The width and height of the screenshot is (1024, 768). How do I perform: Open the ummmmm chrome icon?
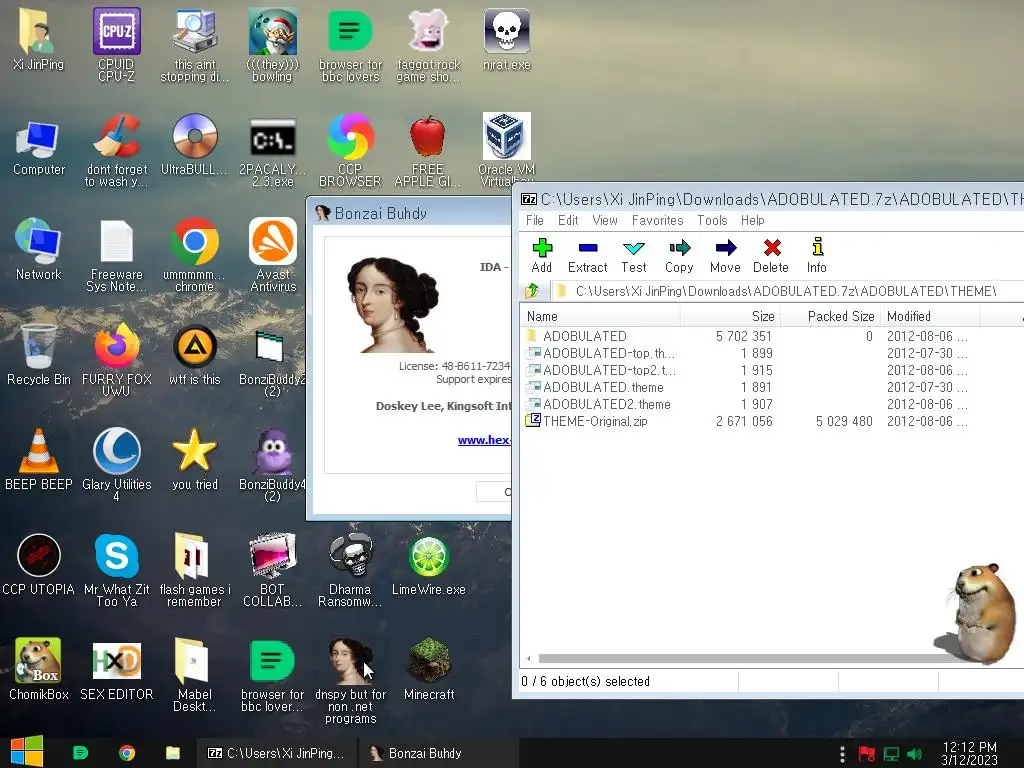pos(195,255)
